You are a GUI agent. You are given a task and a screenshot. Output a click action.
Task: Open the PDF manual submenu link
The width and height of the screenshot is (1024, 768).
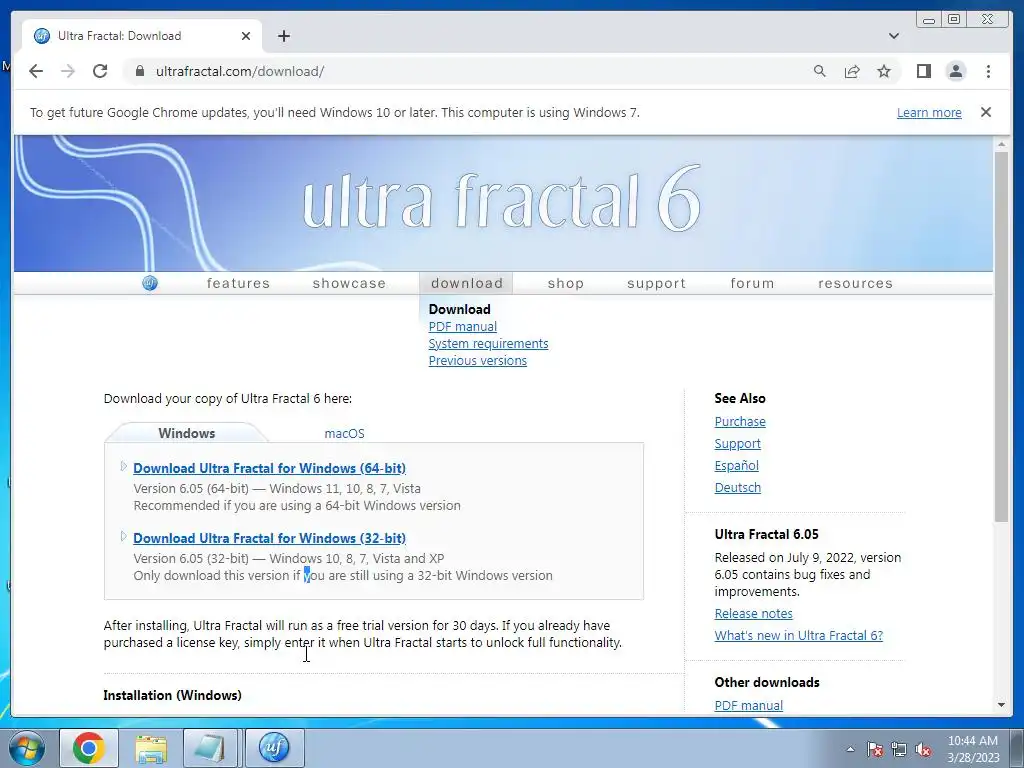[462, 327]
